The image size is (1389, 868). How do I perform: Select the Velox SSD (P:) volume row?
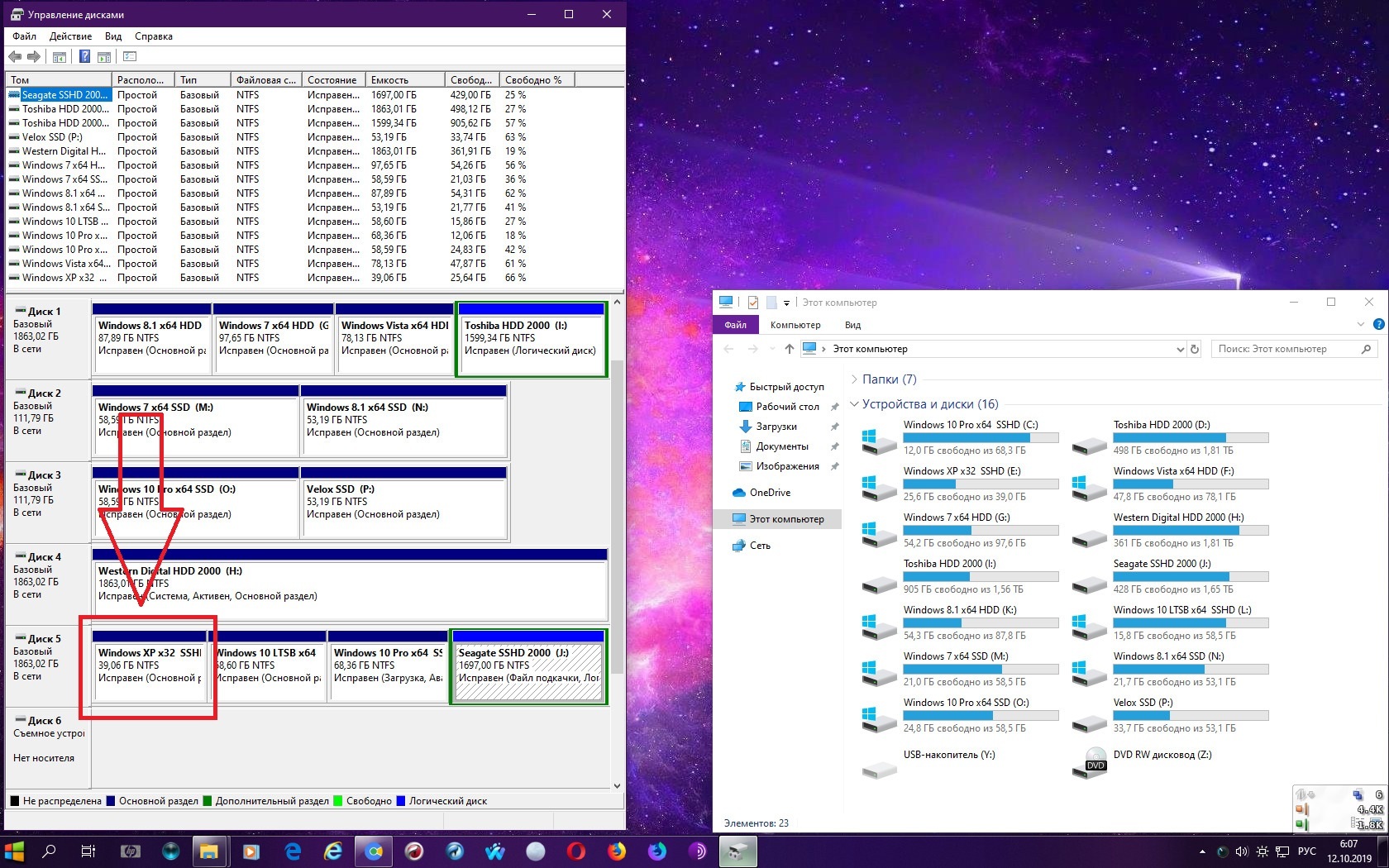(314, 137)
